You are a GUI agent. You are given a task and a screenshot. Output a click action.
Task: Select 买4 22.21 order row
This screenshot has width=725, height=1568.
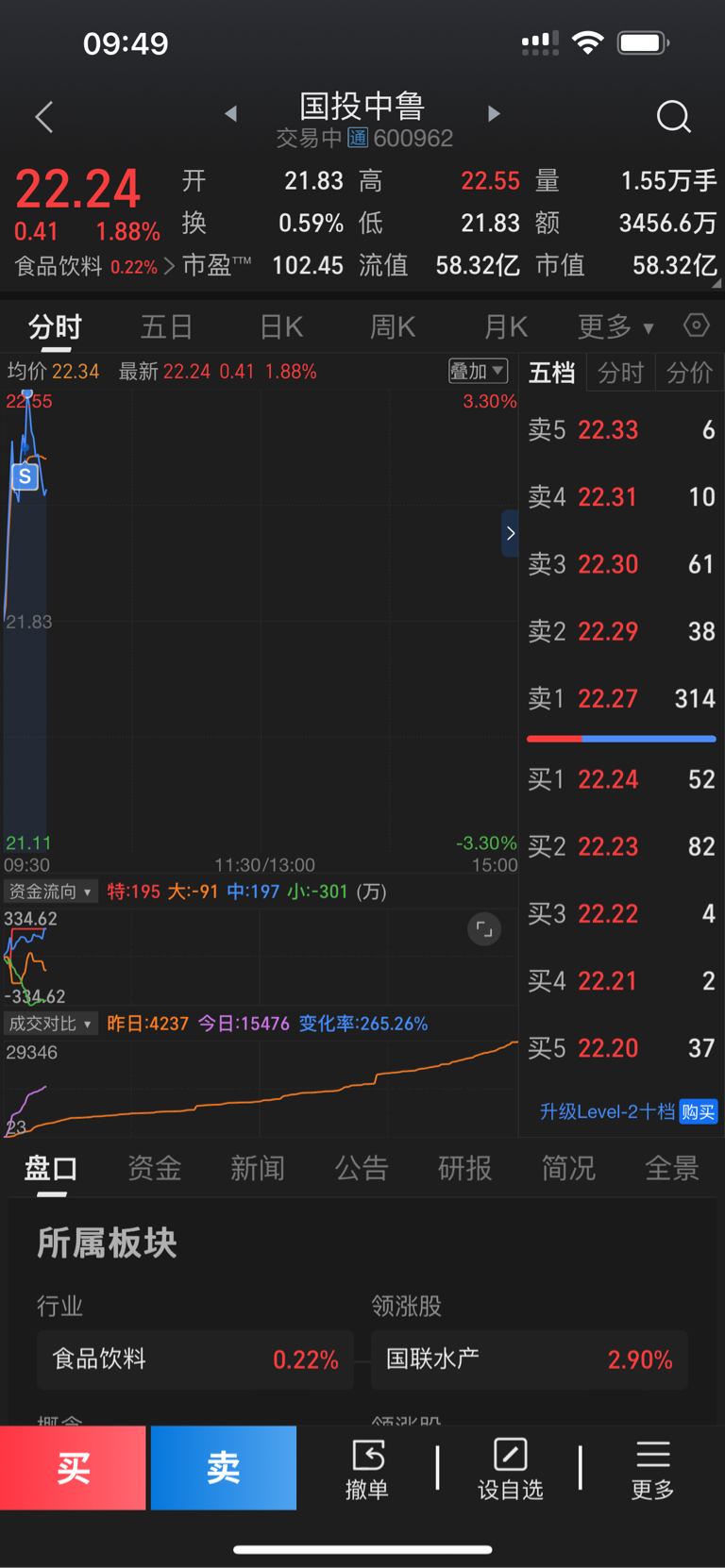coord(621,981)
